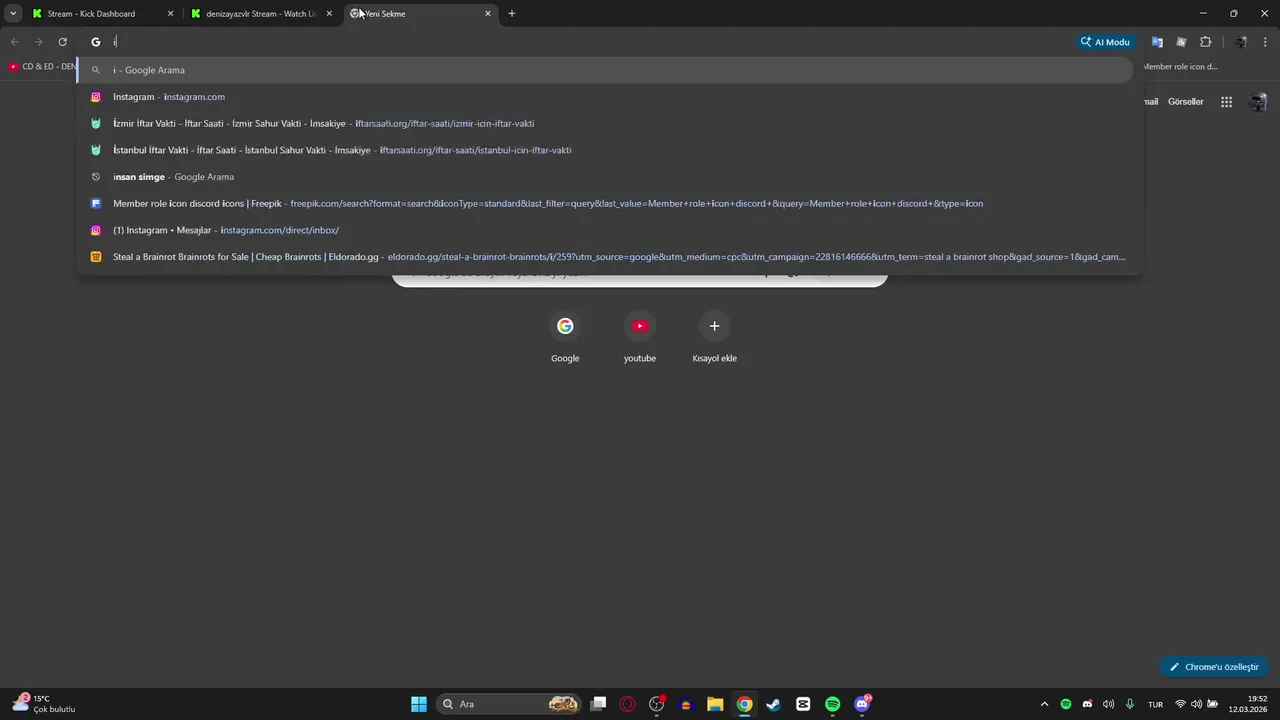The image size is (1280, 720).
Task: Switch to the denizayazvlr Stream tab
Action: (262, 14)
